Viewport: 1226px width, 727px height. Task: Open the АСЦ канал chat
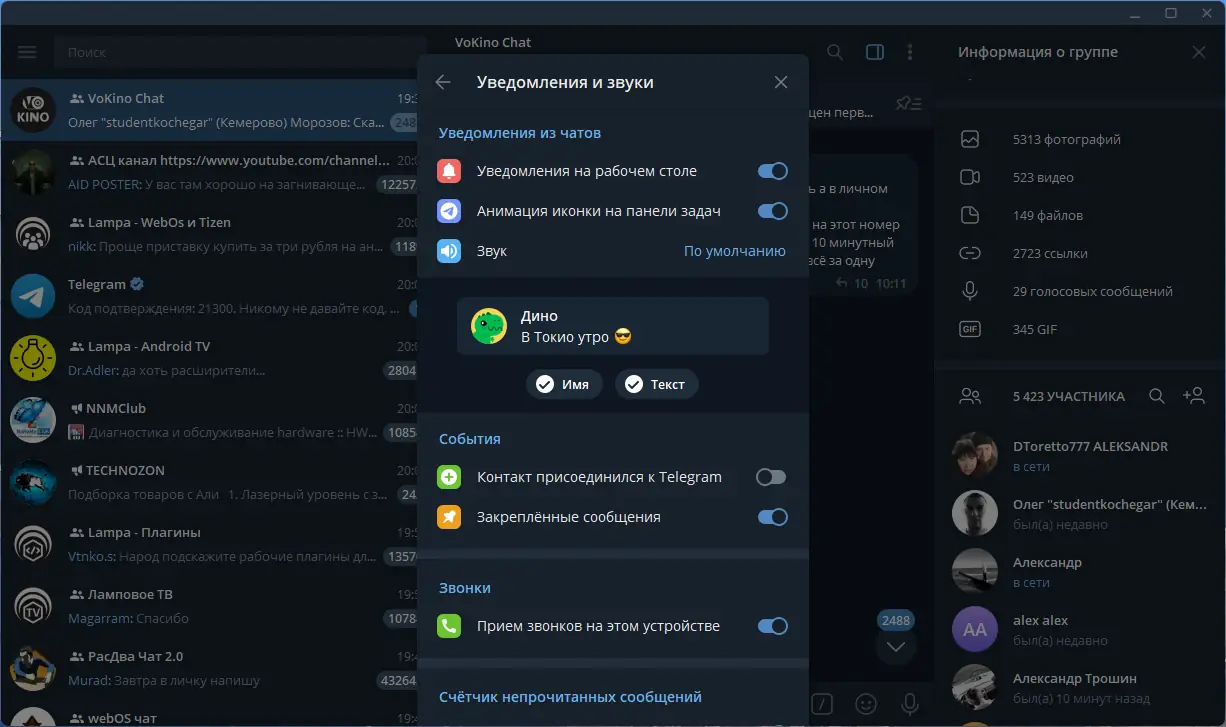[209, 173]
